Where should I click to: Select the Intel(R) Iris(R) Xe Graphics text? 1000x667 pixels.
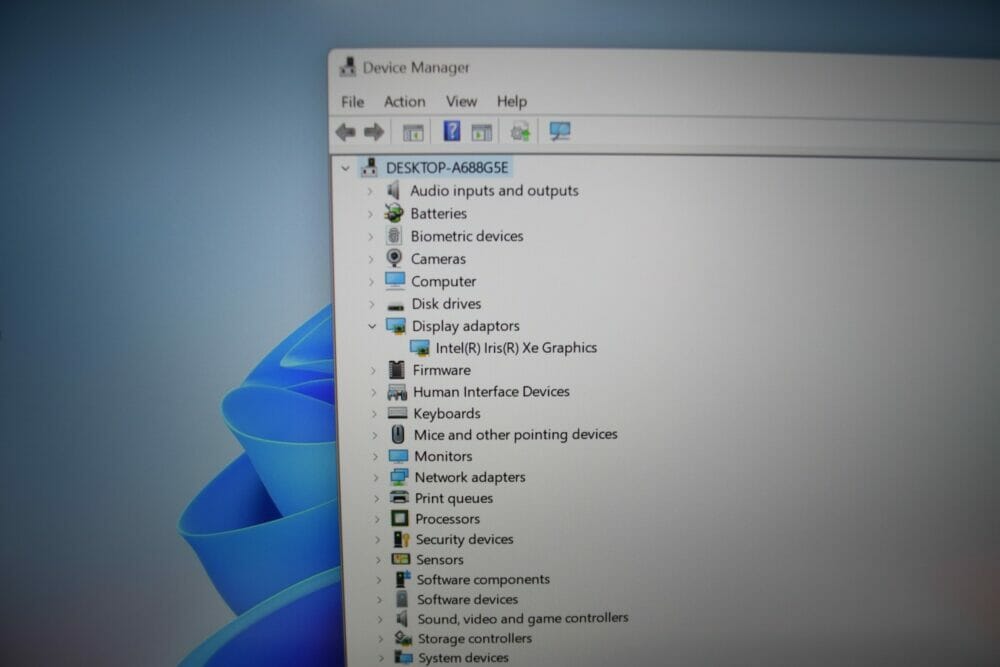coord(516,348)
